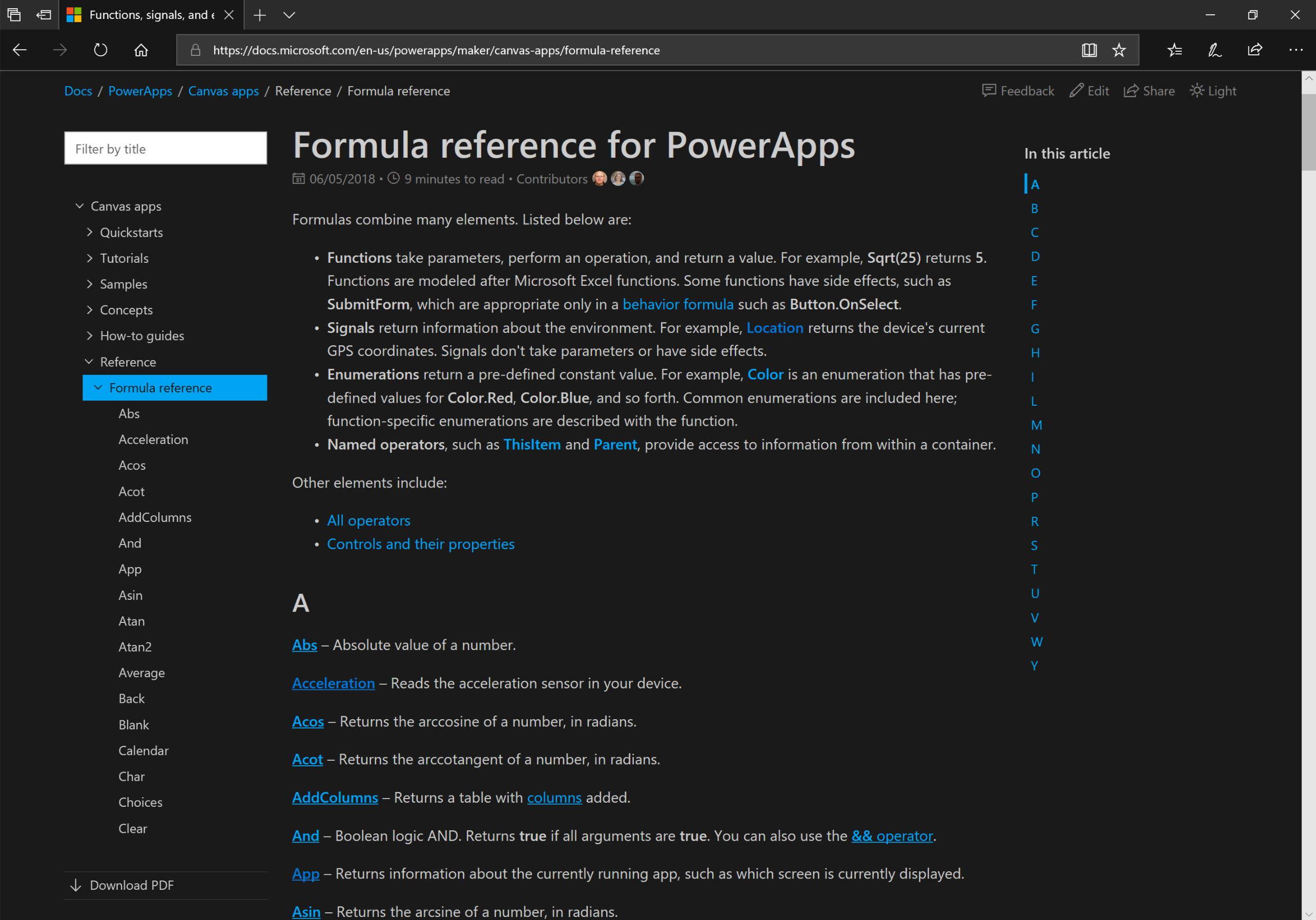Refresh the current page
This screenshot has height=920, width=1316.
click(100, 50)
